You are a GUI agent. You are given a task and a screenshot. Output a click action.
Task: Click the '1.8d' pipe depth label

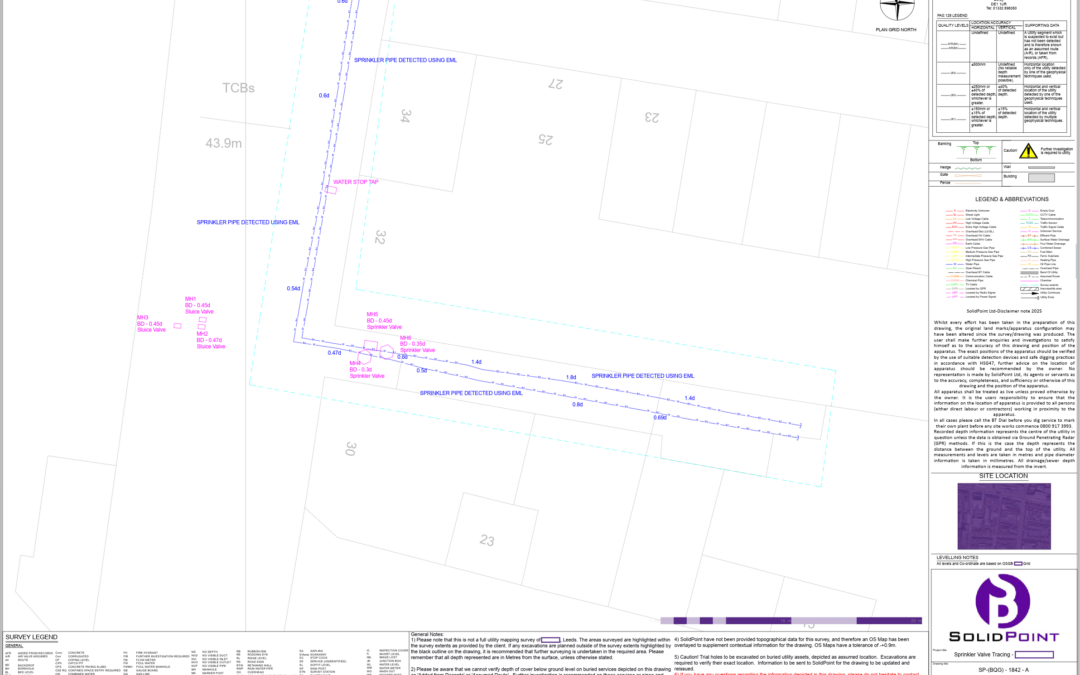coord(571,377)
